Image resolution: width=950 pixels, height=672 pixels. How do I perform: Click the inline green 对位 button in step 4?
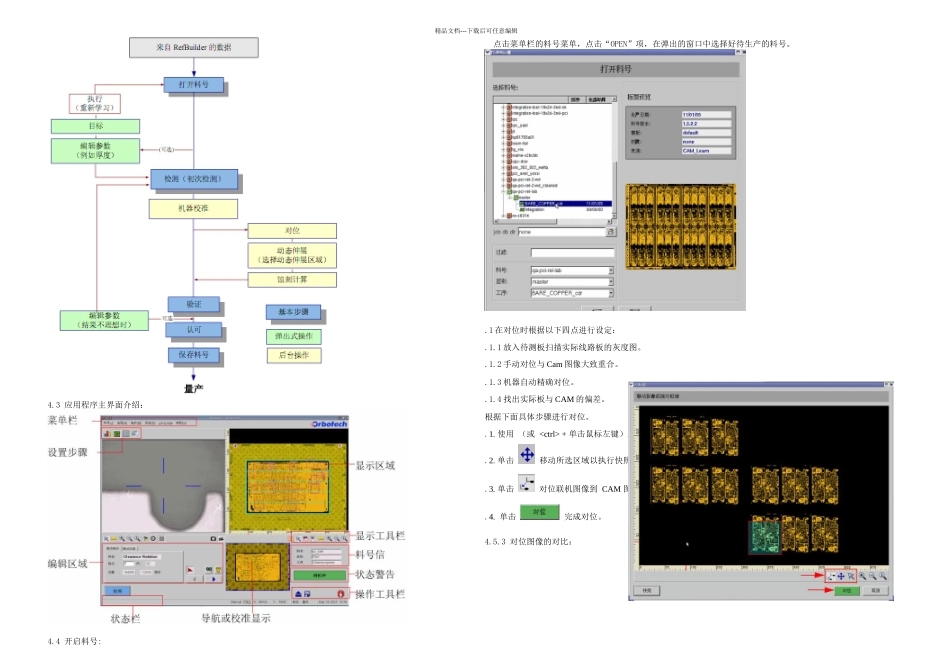point(539,512)
